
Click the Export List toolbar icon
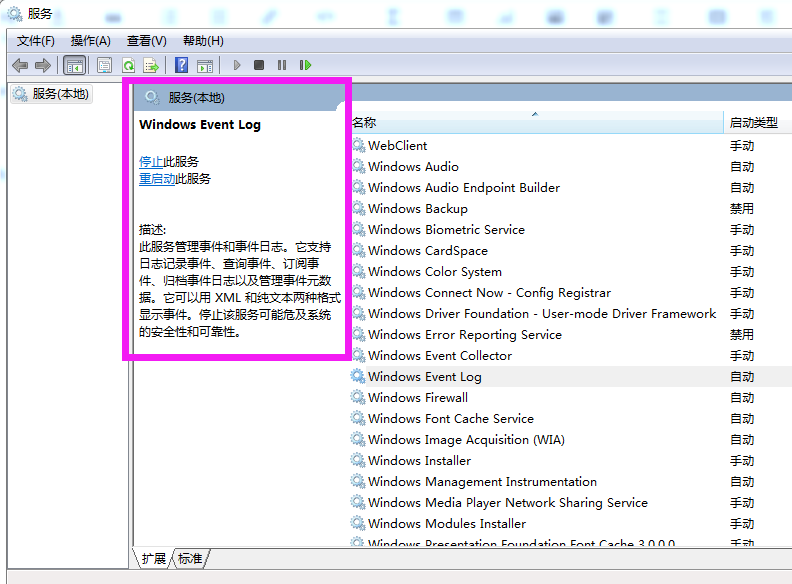(x=151, y=65)
